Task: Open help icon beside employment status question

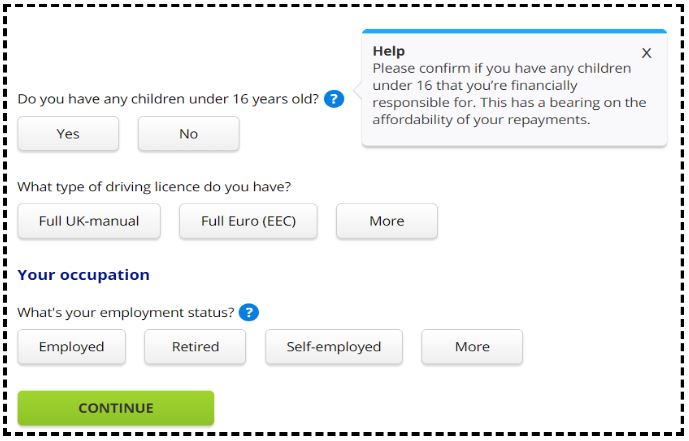Action: point(249,312)
